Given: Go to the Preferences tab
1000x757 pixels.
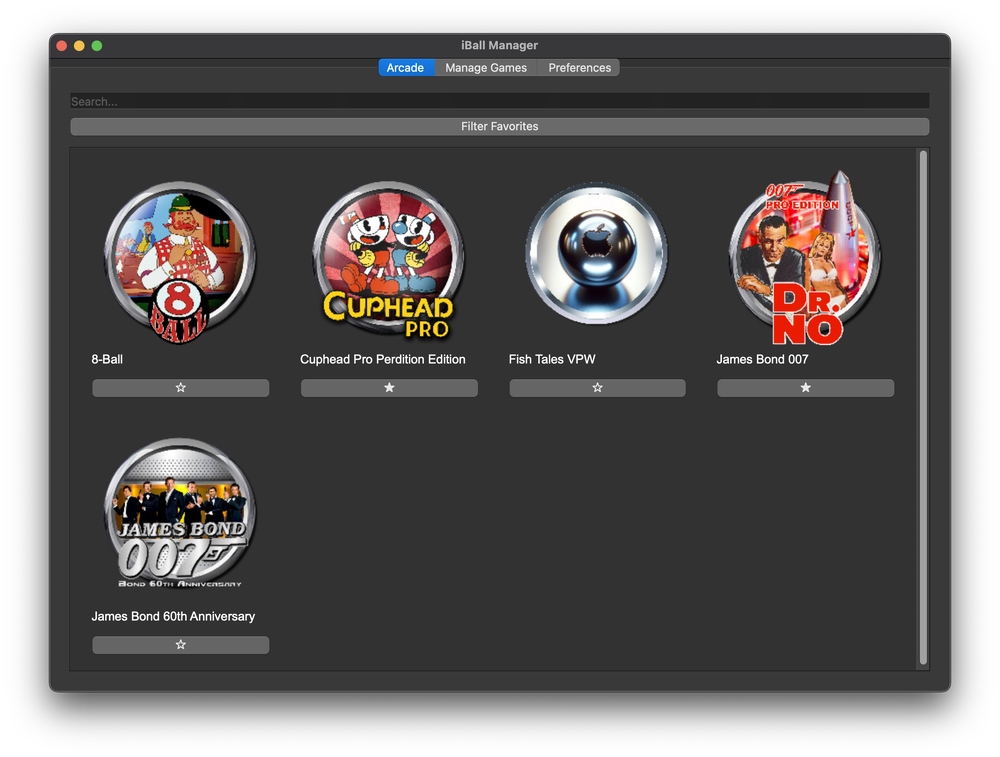Looking at the screenshot, I should tap(579, 68).
